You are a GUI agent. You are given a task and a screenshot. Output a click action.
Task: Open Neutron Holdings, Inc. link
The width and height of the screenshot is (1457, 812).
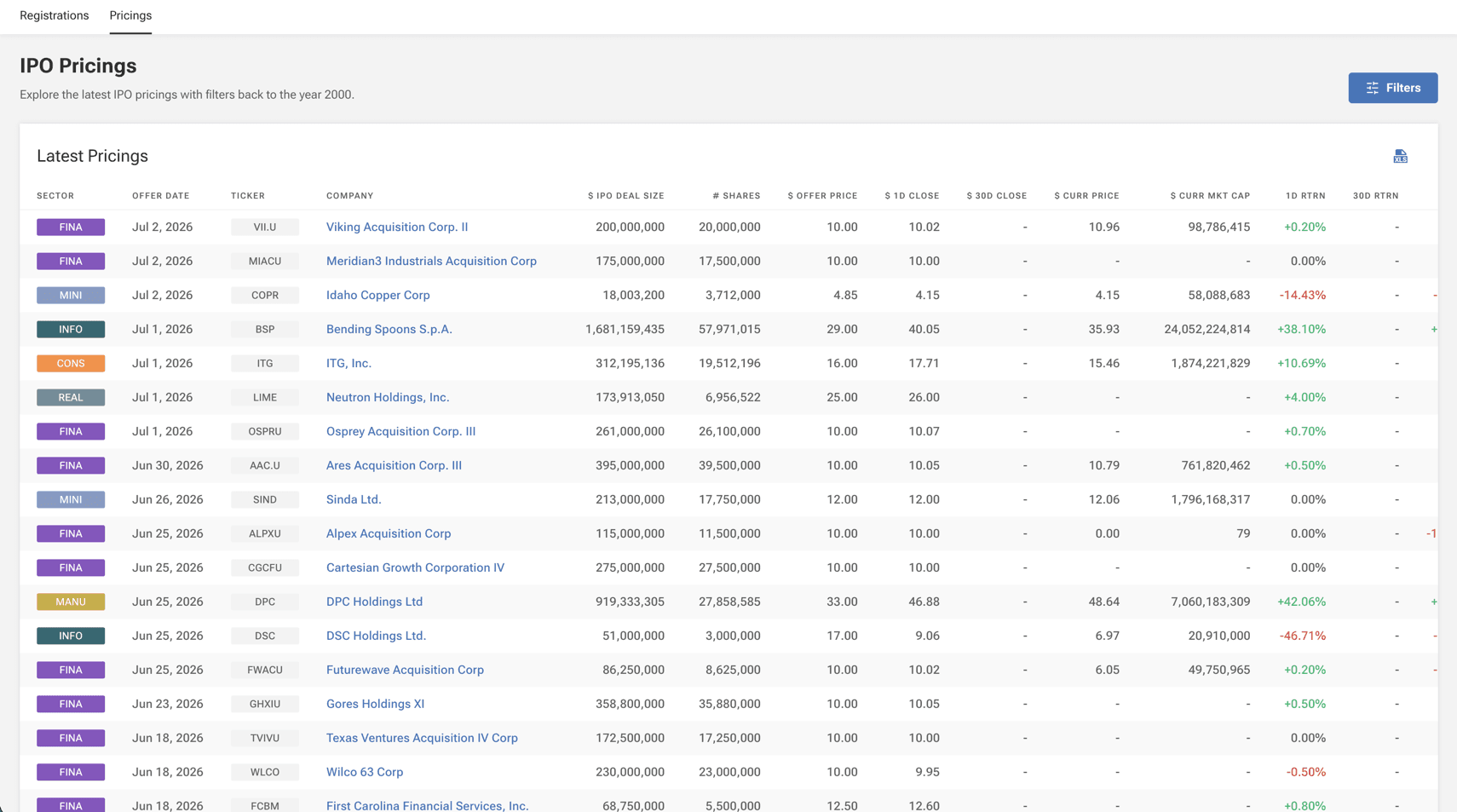pos(388,397)
